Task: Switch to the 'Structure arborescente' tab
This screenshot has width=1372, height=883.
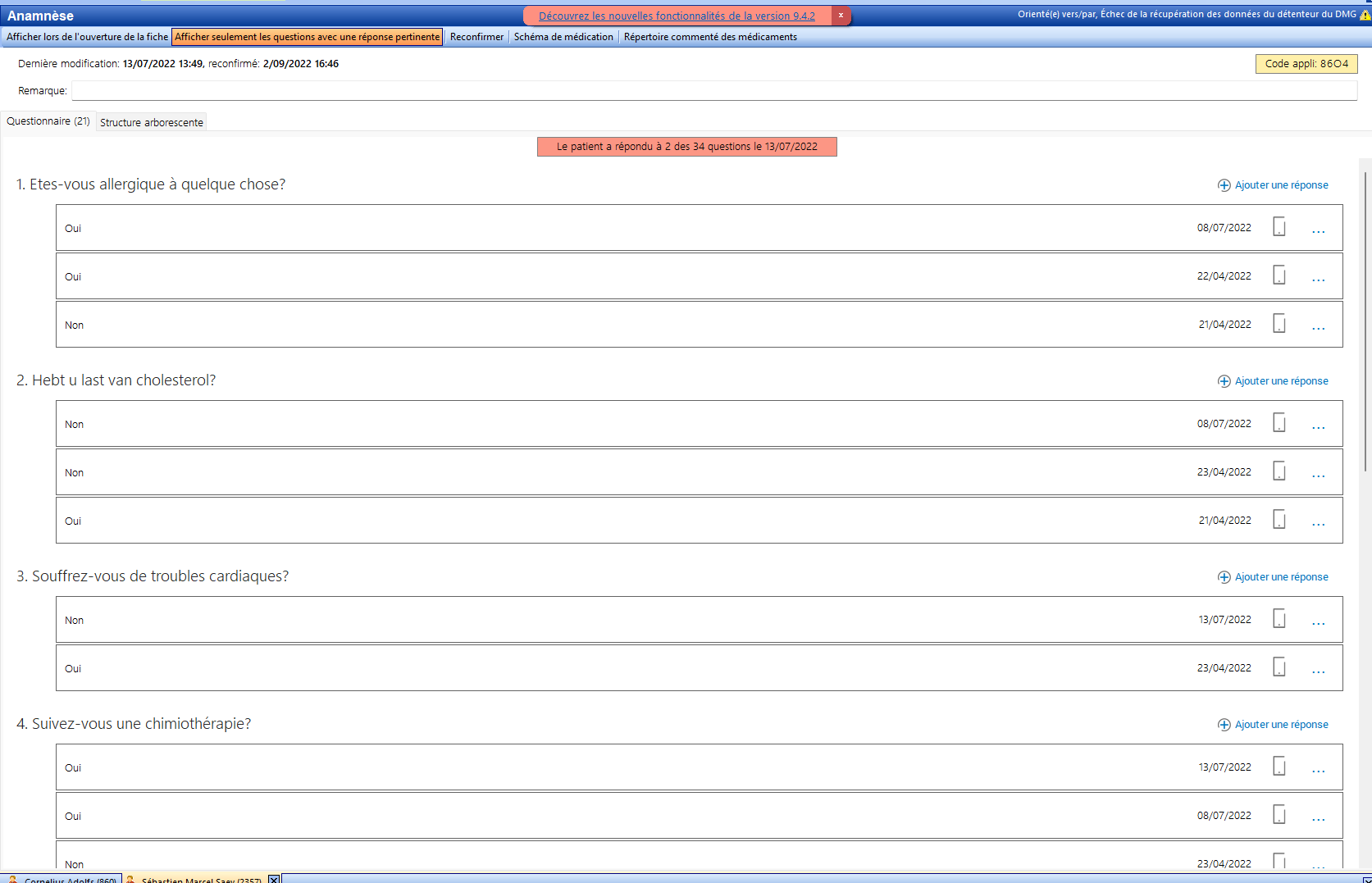Action: tap(151, 121)
